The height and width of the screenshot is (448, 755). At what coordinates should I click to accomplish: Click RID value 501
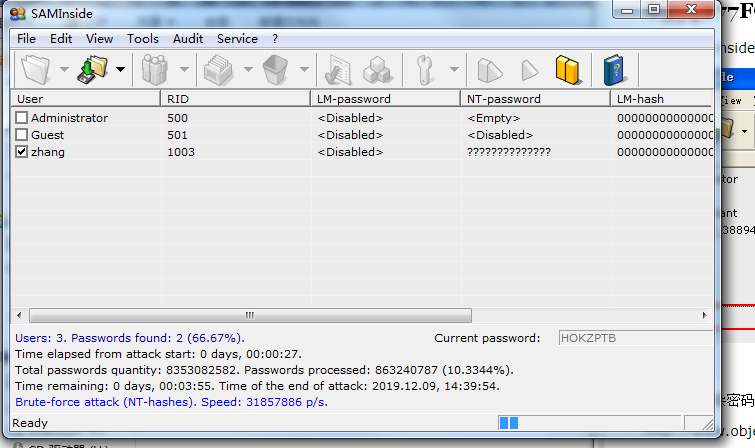(178, 135)
